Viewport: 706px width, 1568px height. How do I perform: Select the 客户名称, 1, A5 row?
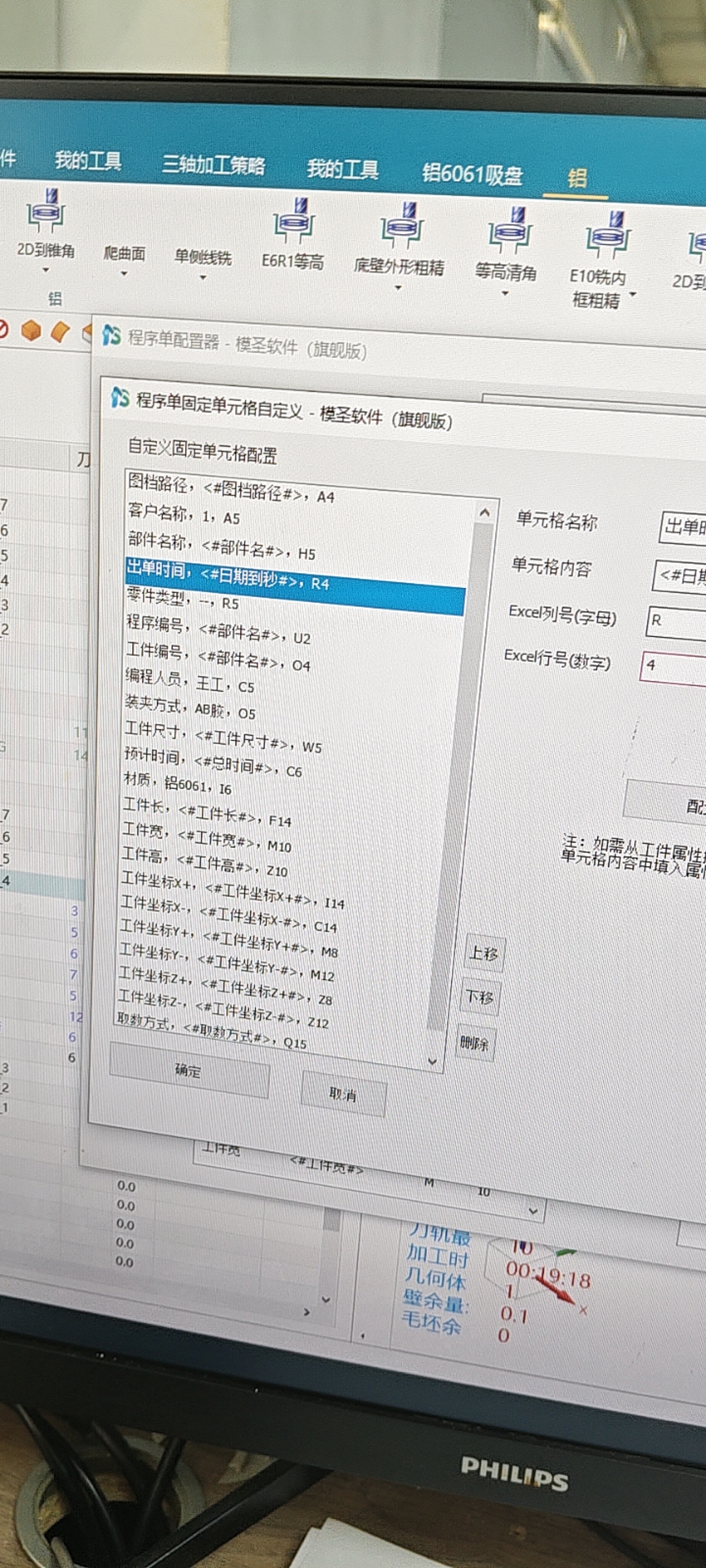(x=184, y=515)
